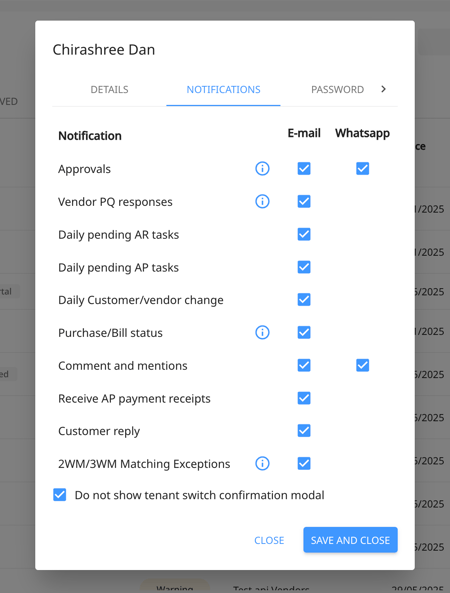Dismiss dialog with Close button

pyautogui.click(x=269, y=540)
